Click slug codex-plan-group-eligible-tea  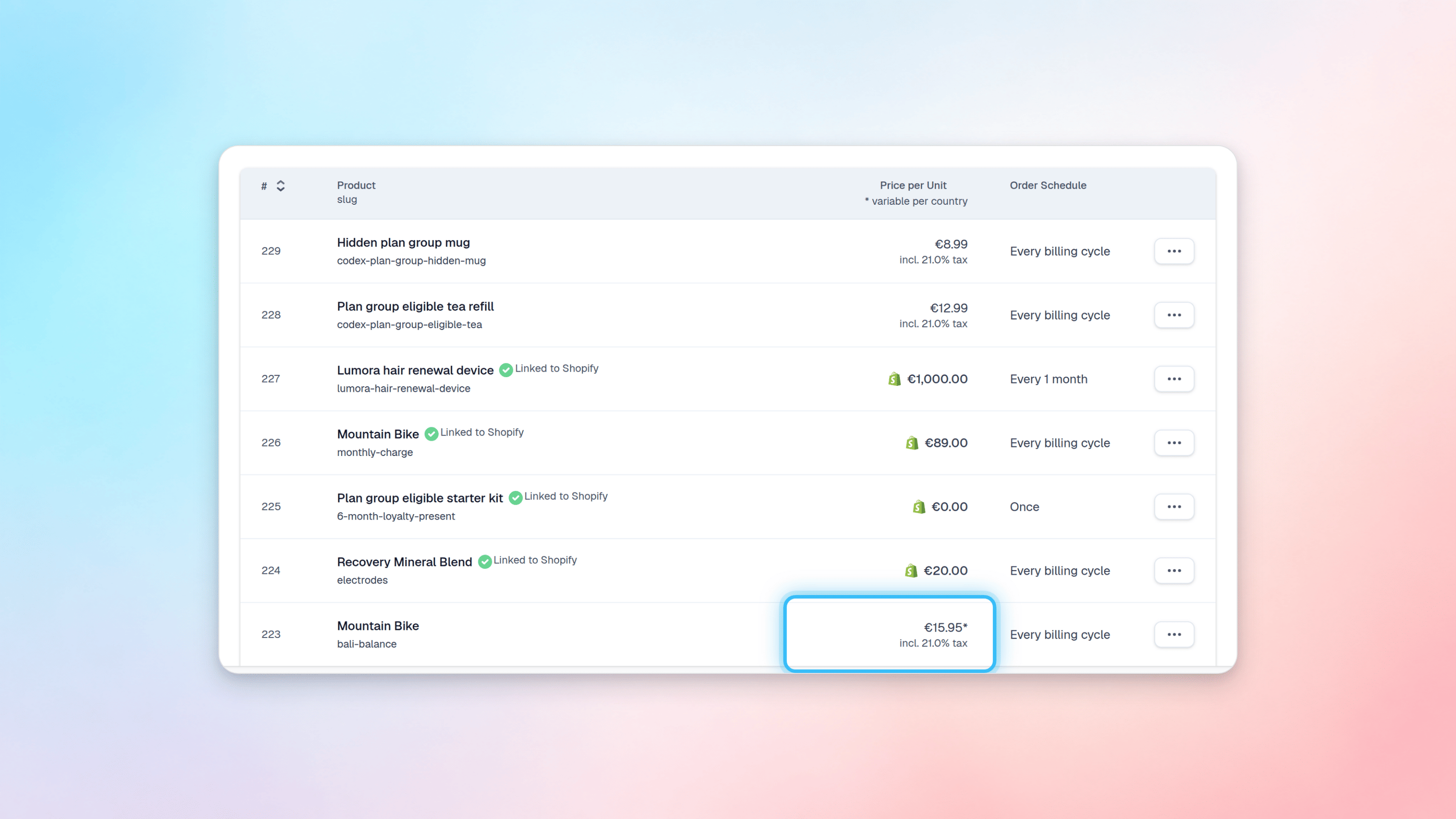pyautogui.click(x=410, y=325)
